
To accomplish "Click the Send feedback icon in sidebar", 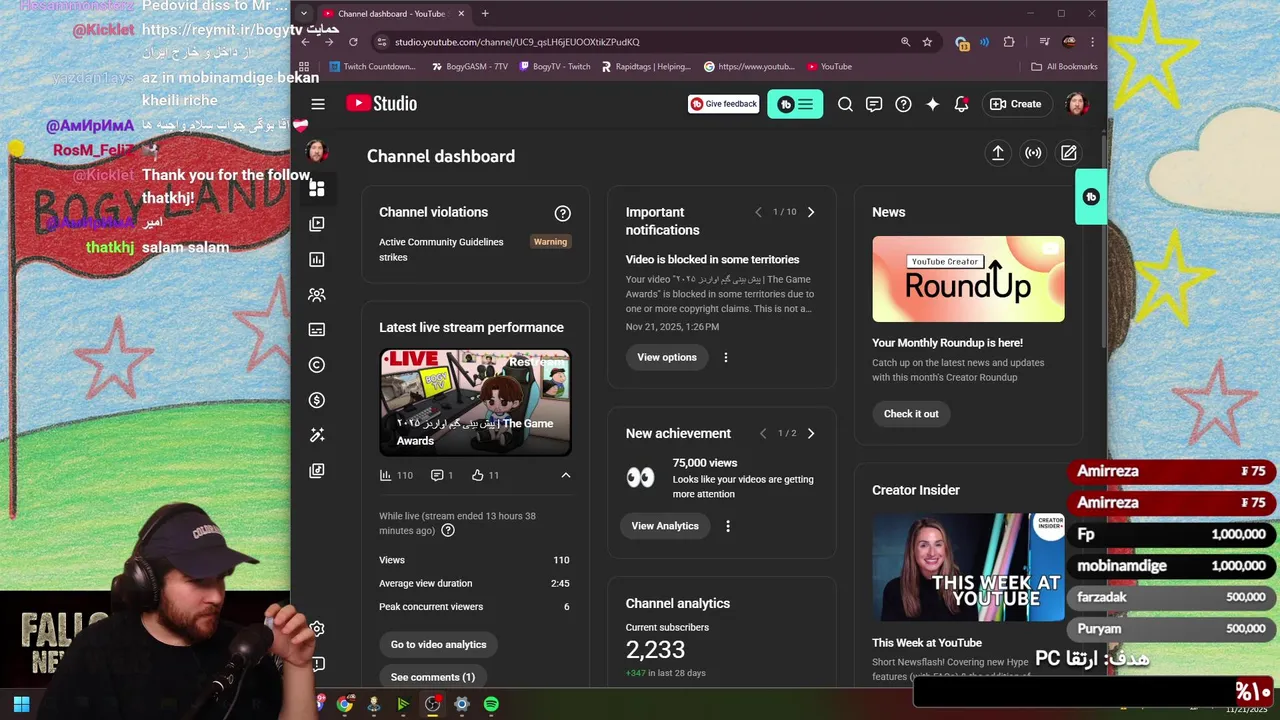I will pyautogui.click(x=317, y=664).
